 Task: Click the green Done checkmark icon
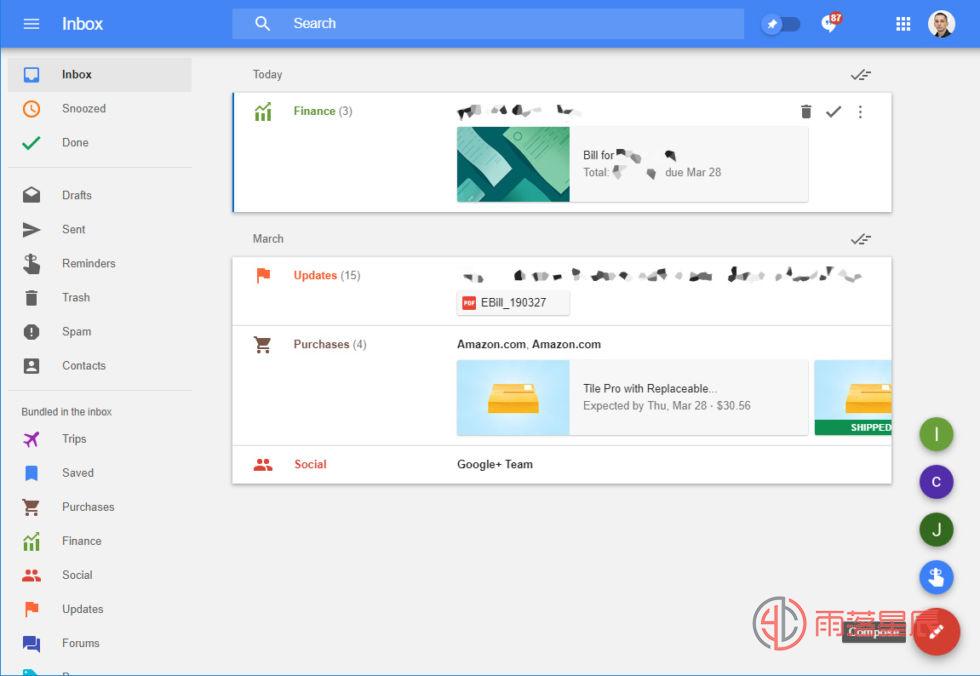point(31,143)
